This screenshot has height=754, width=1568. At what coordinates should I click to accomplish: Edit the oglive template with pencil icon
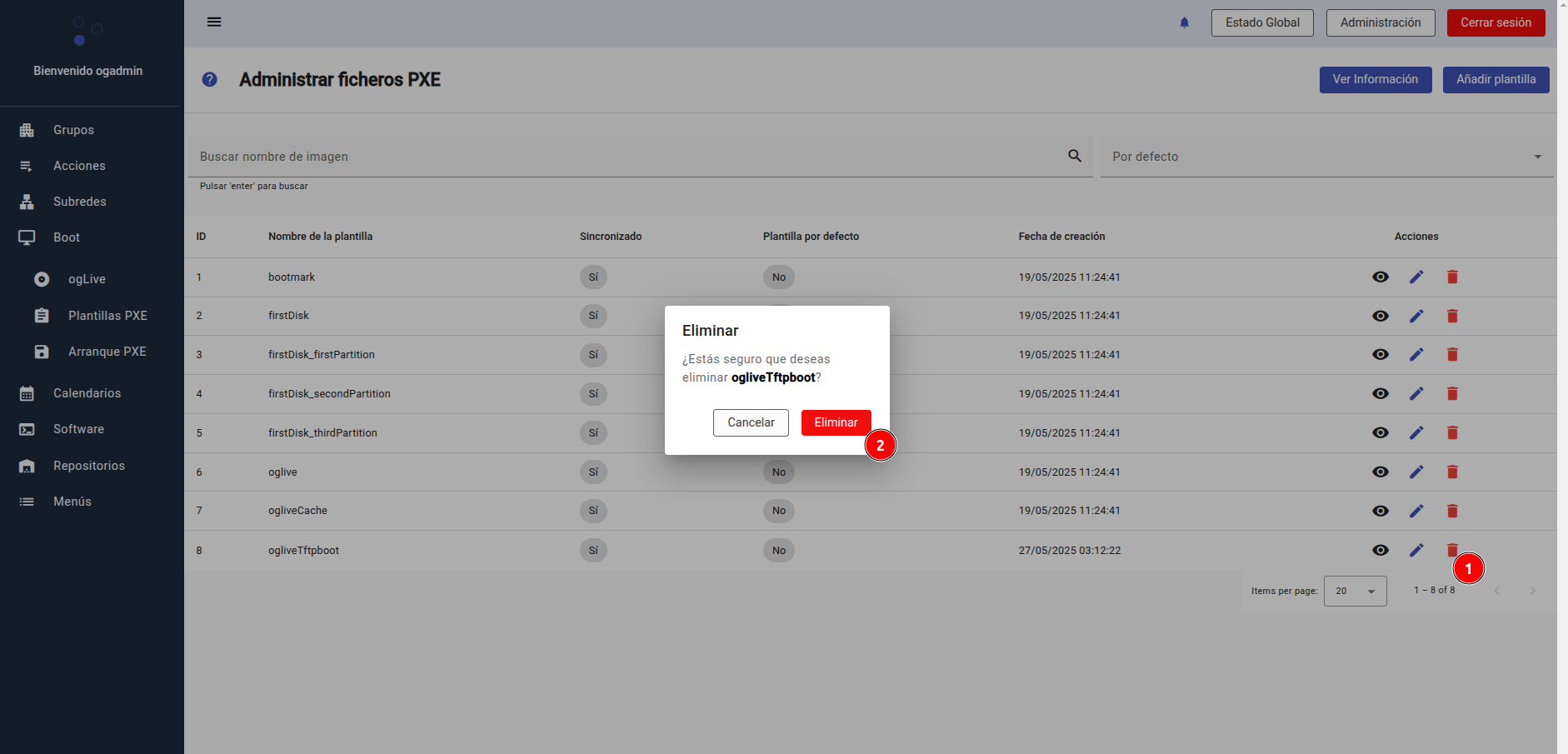[x=1416, y=472]
